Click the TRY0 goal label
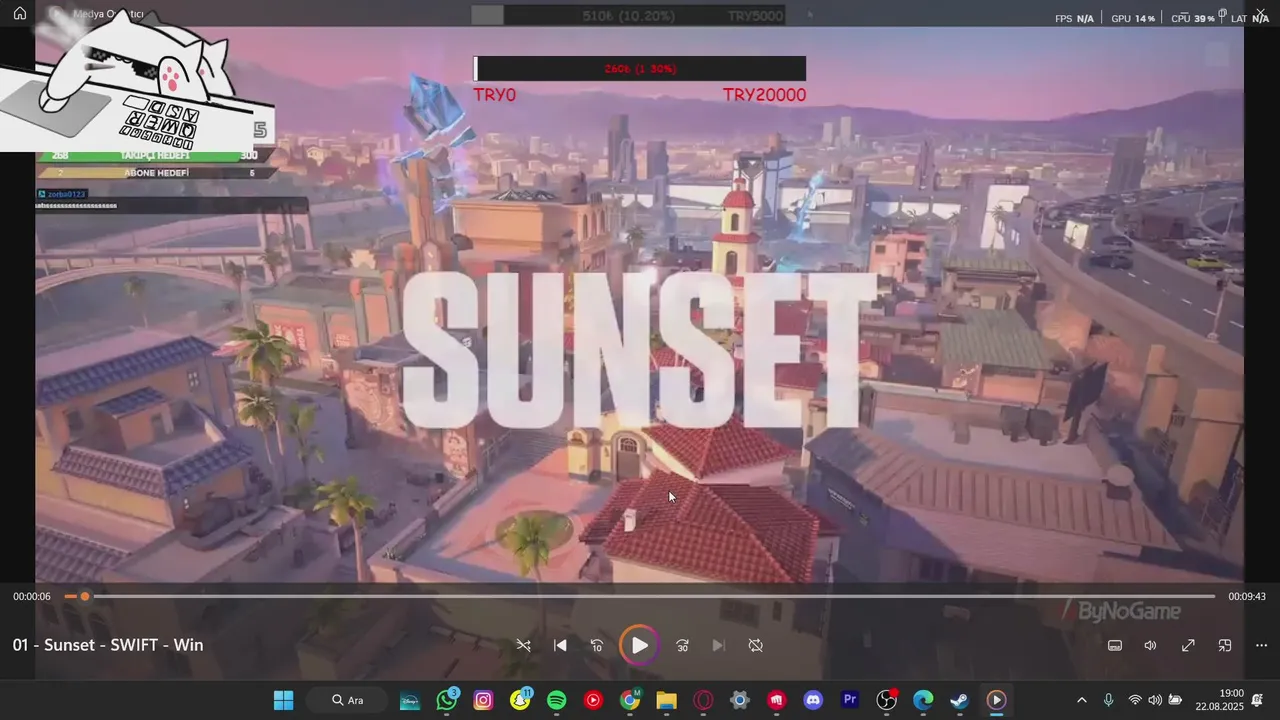 (495, 95)
